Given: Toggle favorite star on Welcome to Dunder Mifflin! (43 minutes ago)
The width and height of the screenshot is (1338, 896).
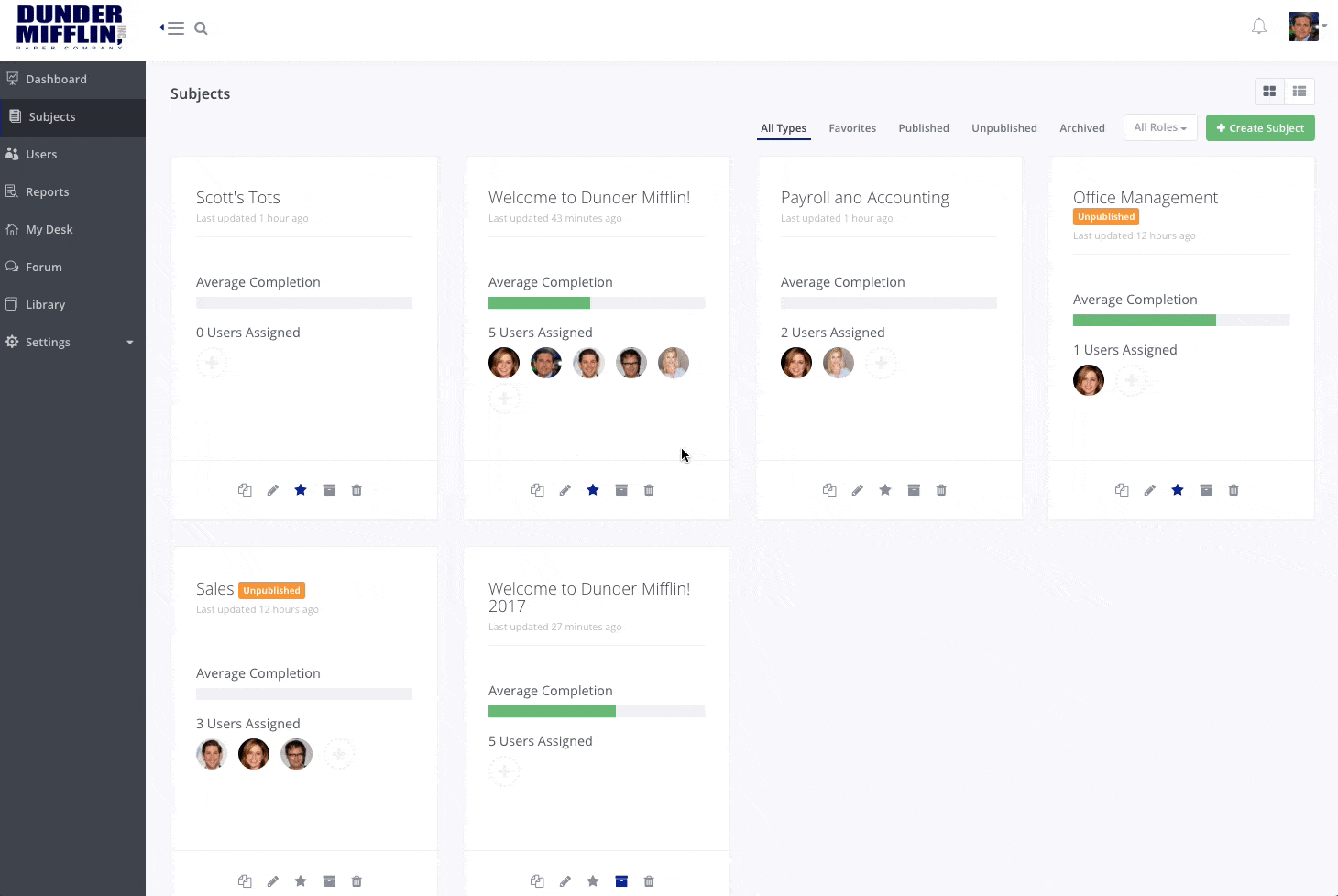Looking at the screenshot, I should [593, 490].
